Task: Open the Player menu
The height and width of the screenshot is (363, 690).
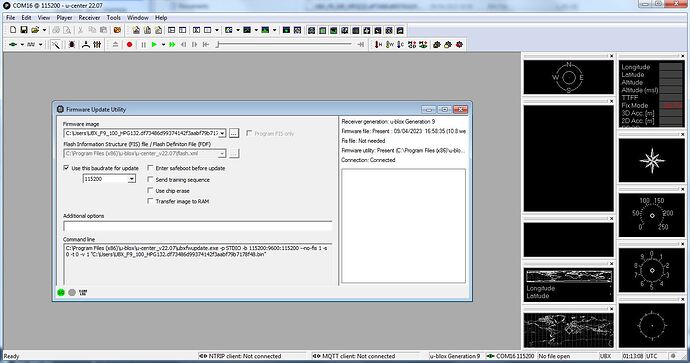Action: tap(64, 18)
